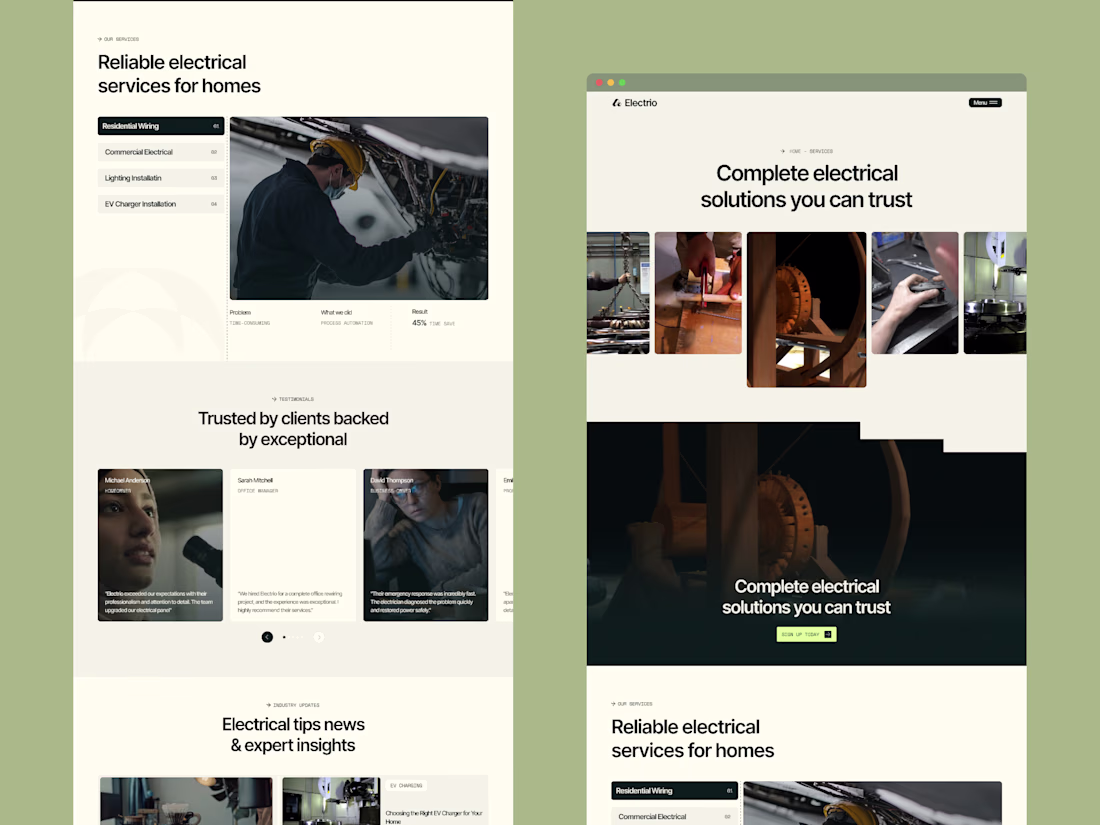1100x825 pixels.
Task: Click the white heading on the dark hero banner
Action: 806,596
